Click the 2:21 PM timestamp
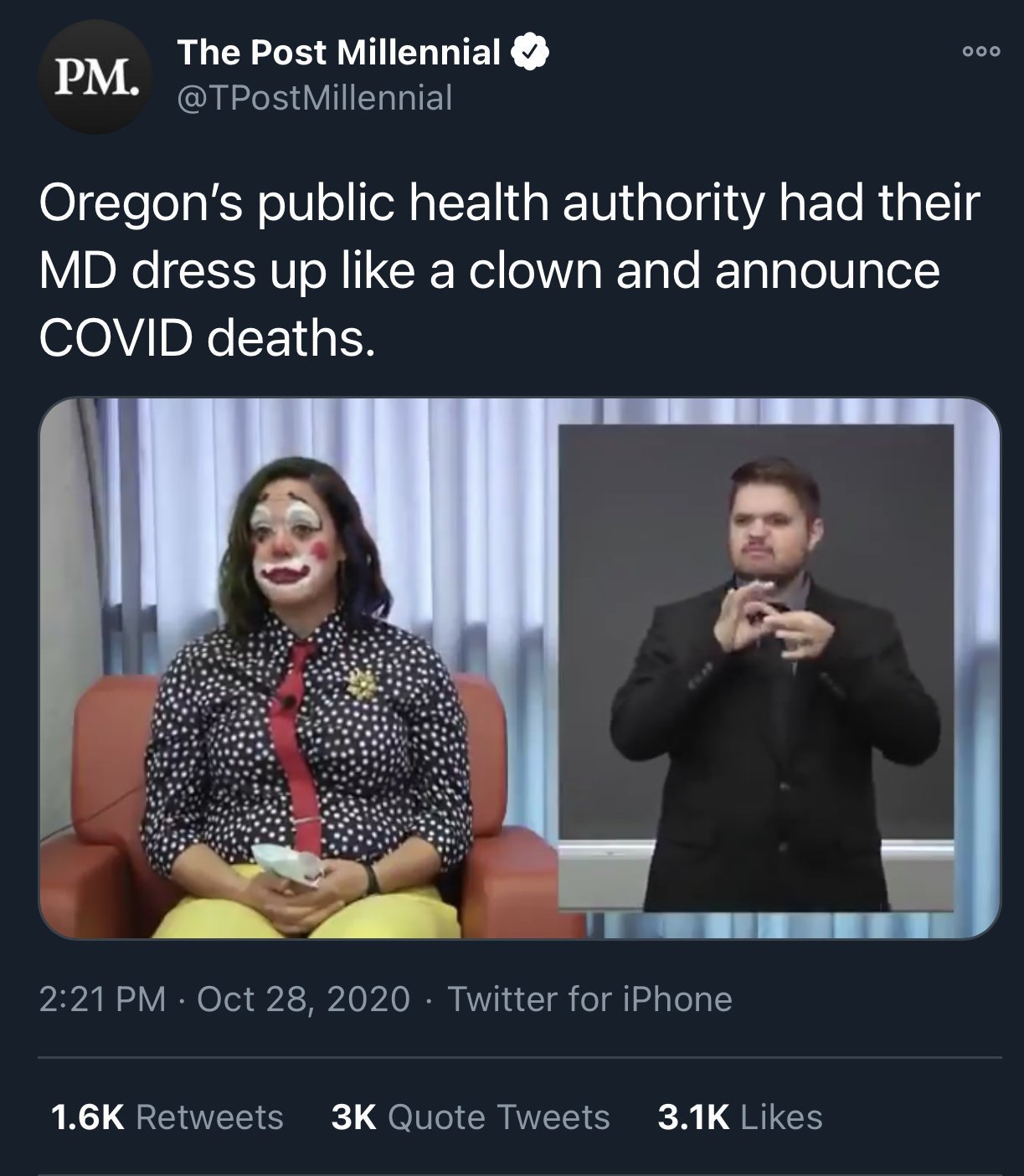The height and width of the screenshot is (1176, 1024). point(102,999)
